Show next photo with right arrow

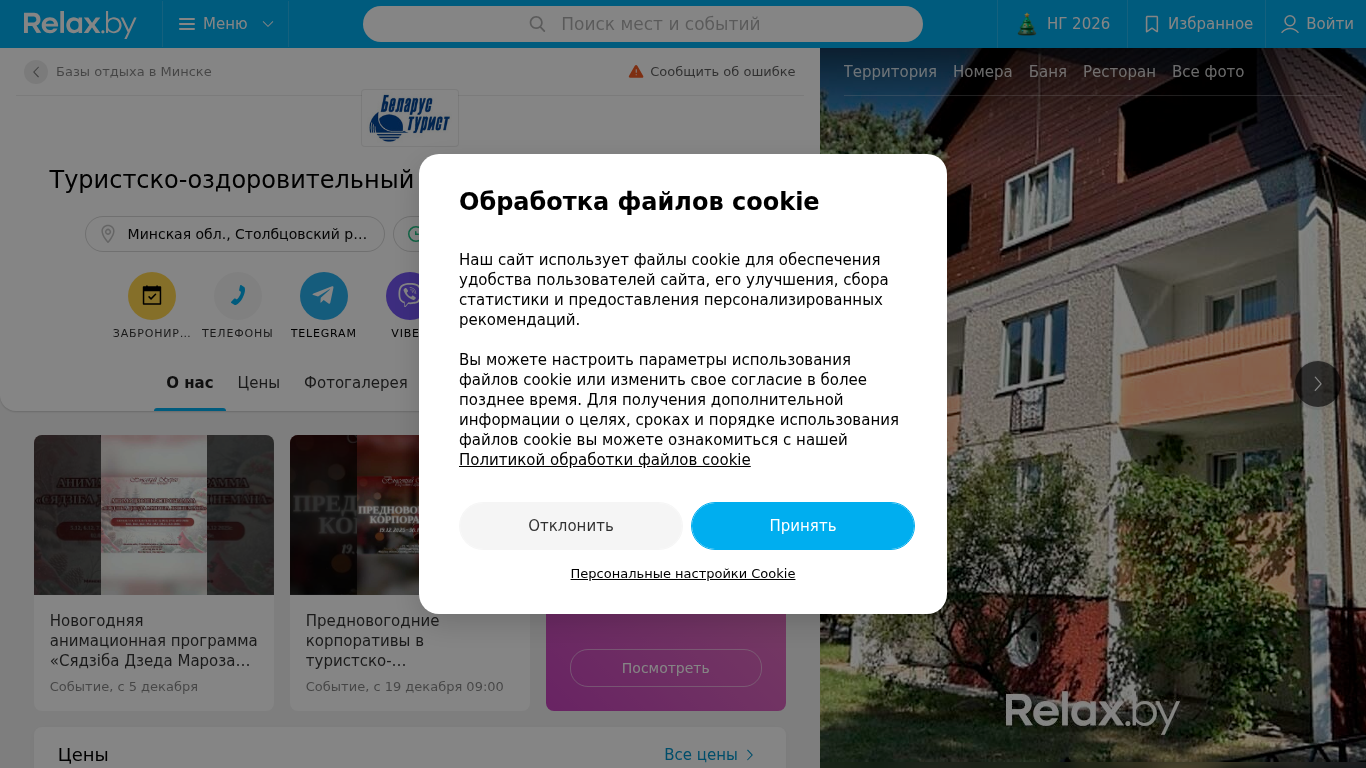tap(1318, 384)
